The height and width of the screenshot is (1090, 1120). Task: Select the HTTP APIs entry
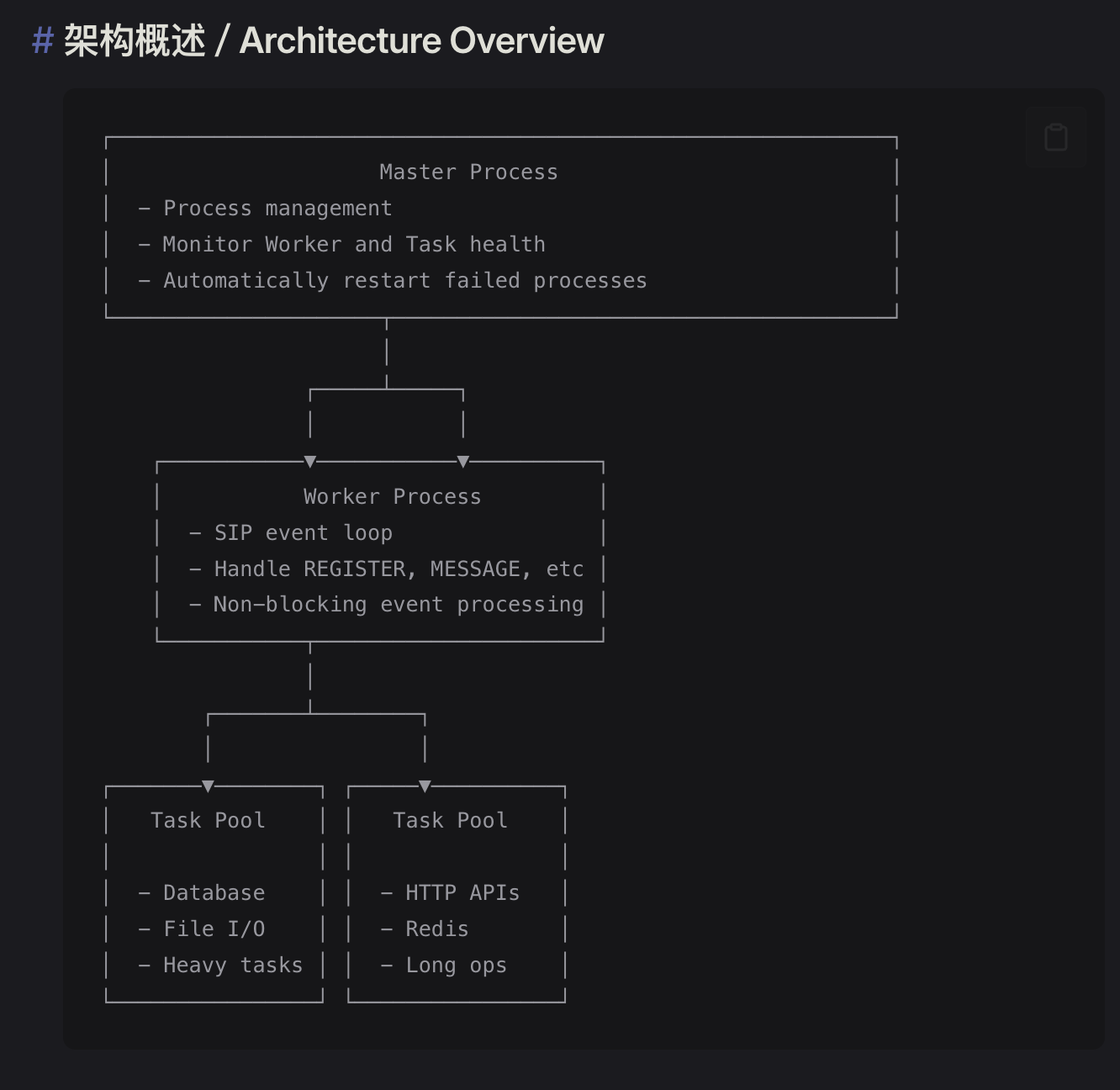point(462,893)
